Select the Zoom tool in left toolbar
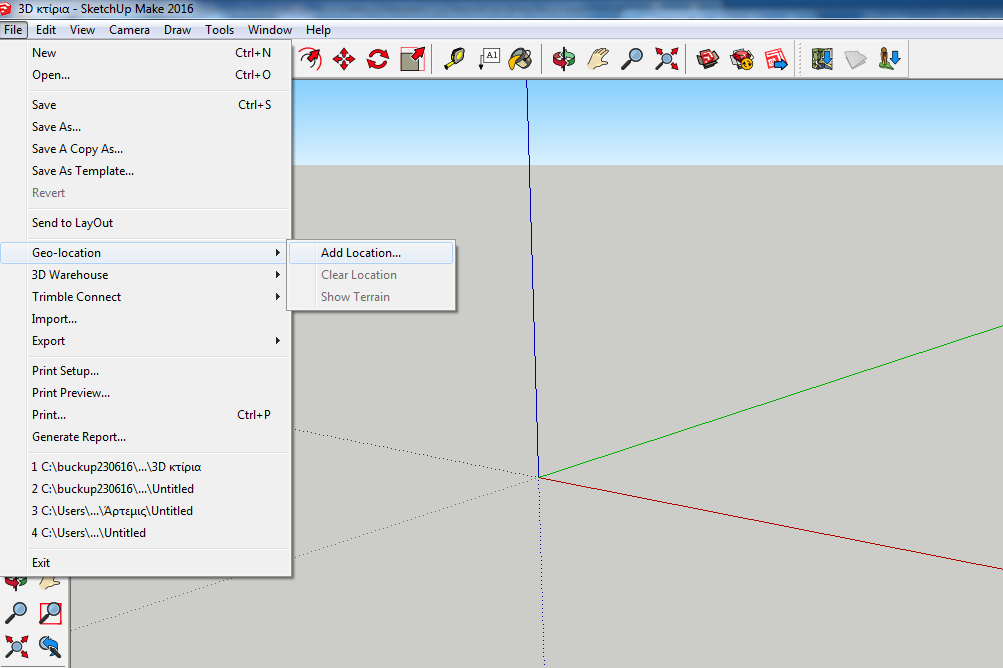This screenshot has width=1003, height=668. 16,612
